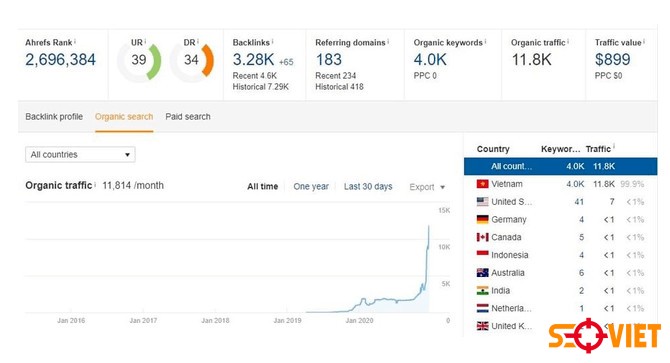Click the Germany country name
Viewport: 670px width, 363px height.
[x=508, y=220]
